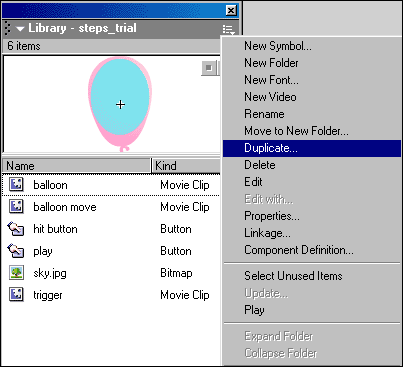Select the balloon move item name
The height and width of the screenshot is (367, 403).
pos(65,207)
